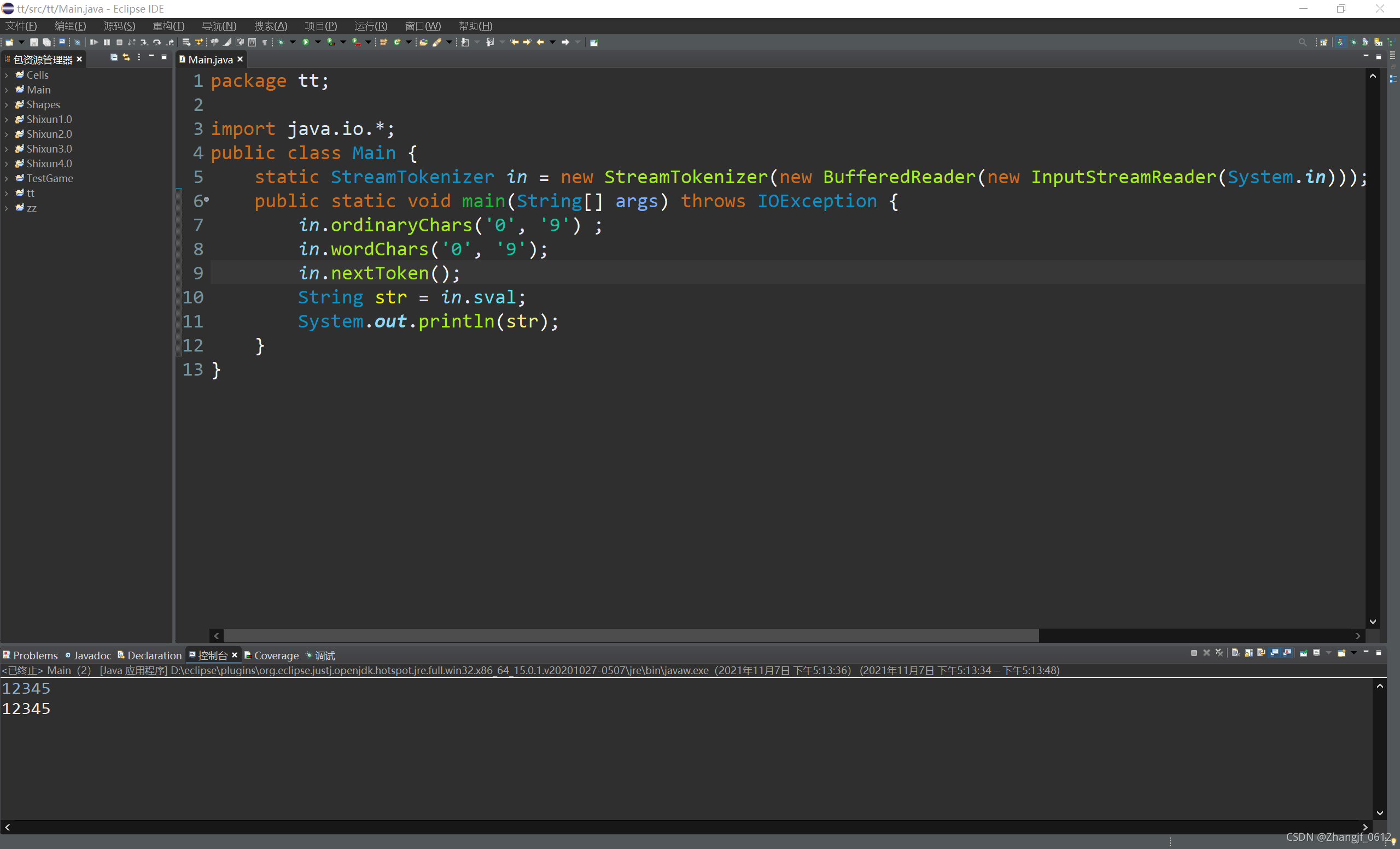Image resolution: width=1400 pixels, height=849 pixels.
Task: Open a new wizard from the toolbar
Action: point(9,42)
